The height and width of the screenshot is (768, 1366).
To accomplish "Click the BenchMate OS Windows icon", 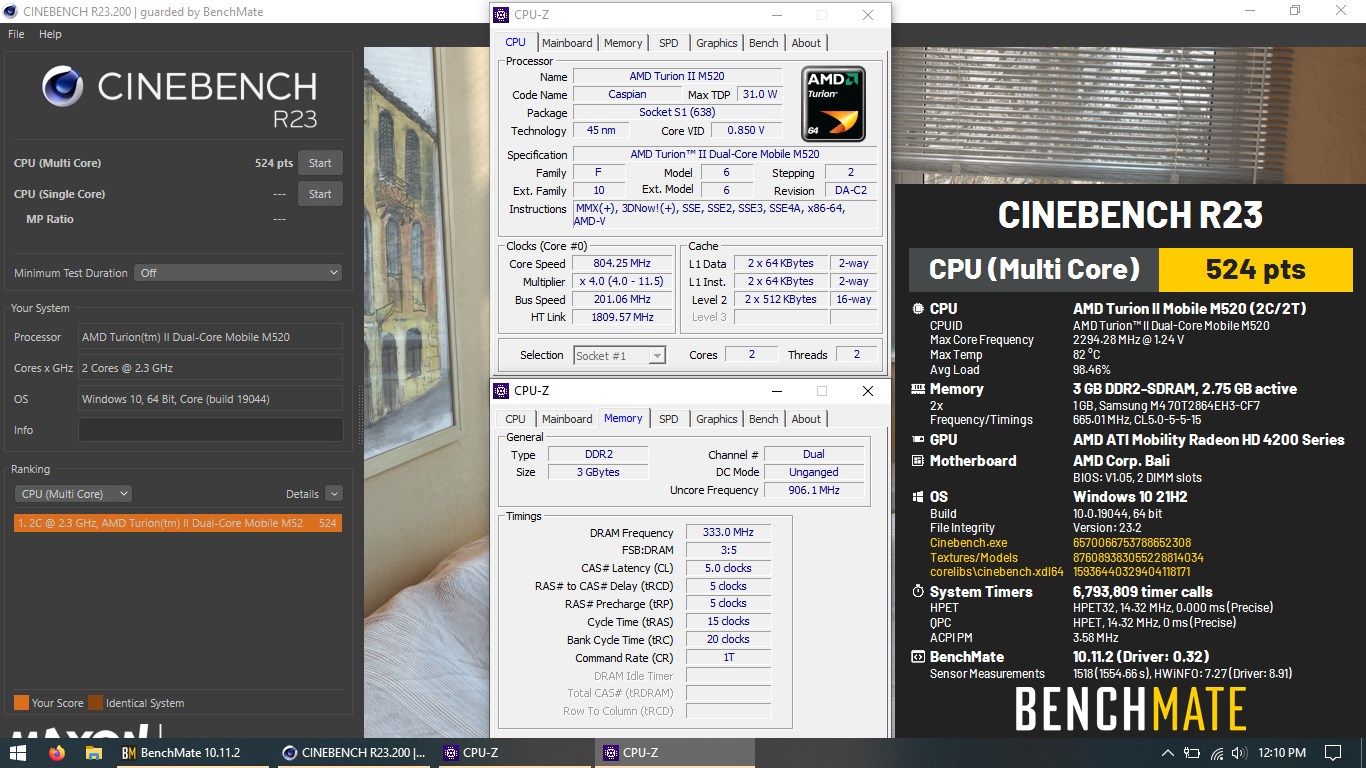I will (918, 497).
